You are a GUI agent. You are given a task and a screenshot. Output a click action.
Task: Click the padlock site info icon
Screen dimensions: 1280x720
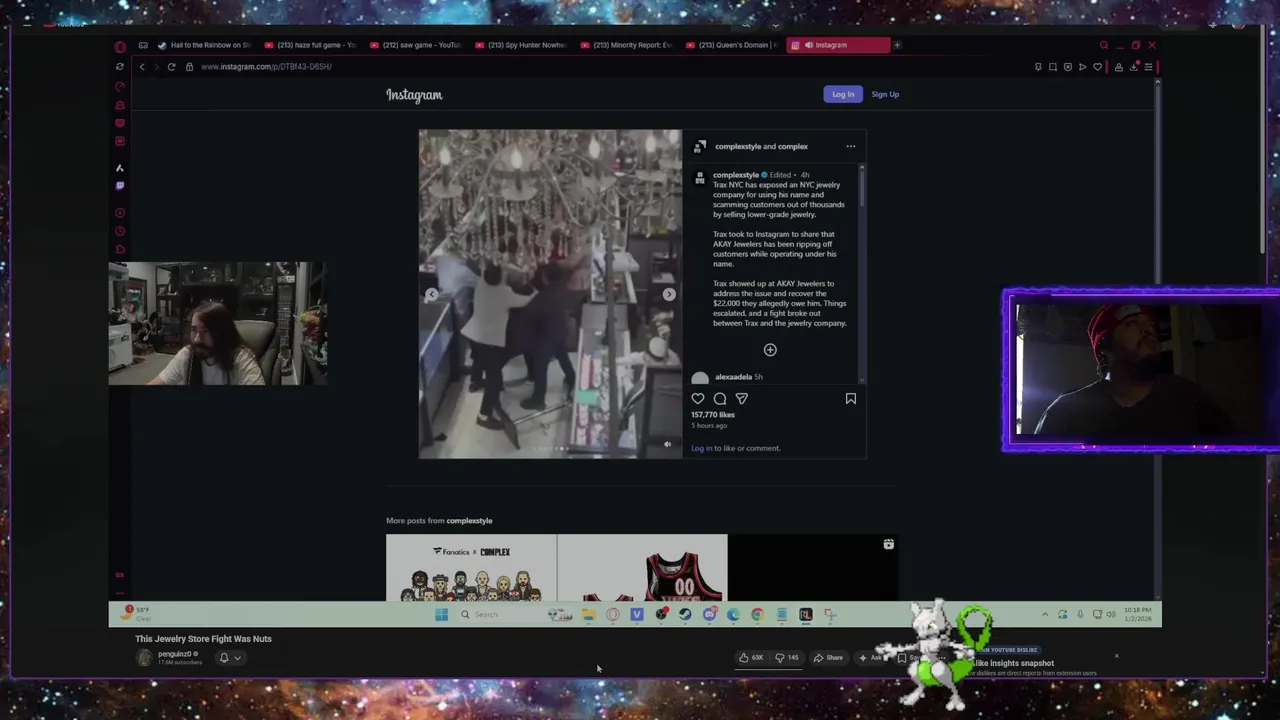click(189, 67)
